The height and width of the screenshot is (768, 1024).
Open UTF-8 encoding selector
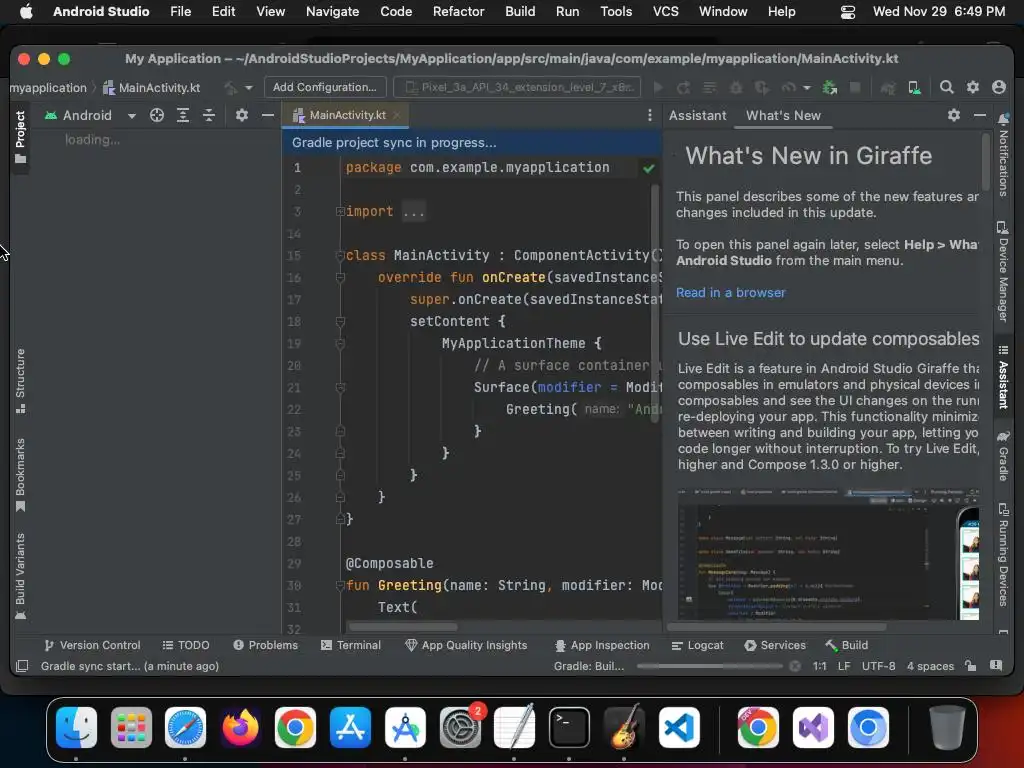click(x=878, y=666)
